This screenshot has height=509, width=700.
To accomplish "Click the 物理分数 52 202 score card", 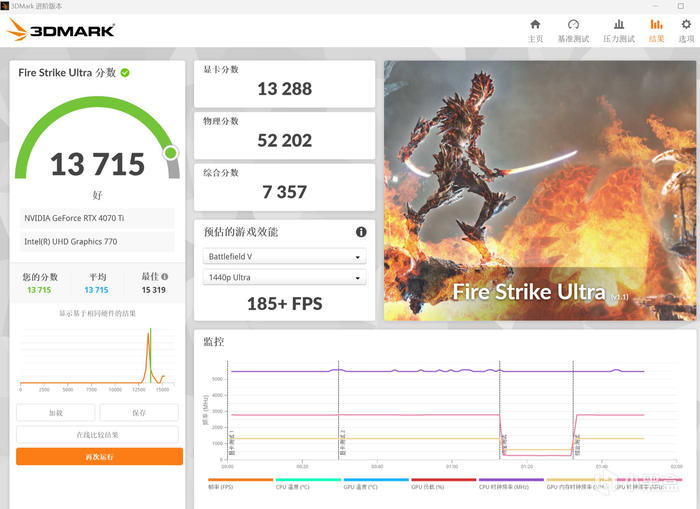I will pyautogui.click(x=284, y=136).
